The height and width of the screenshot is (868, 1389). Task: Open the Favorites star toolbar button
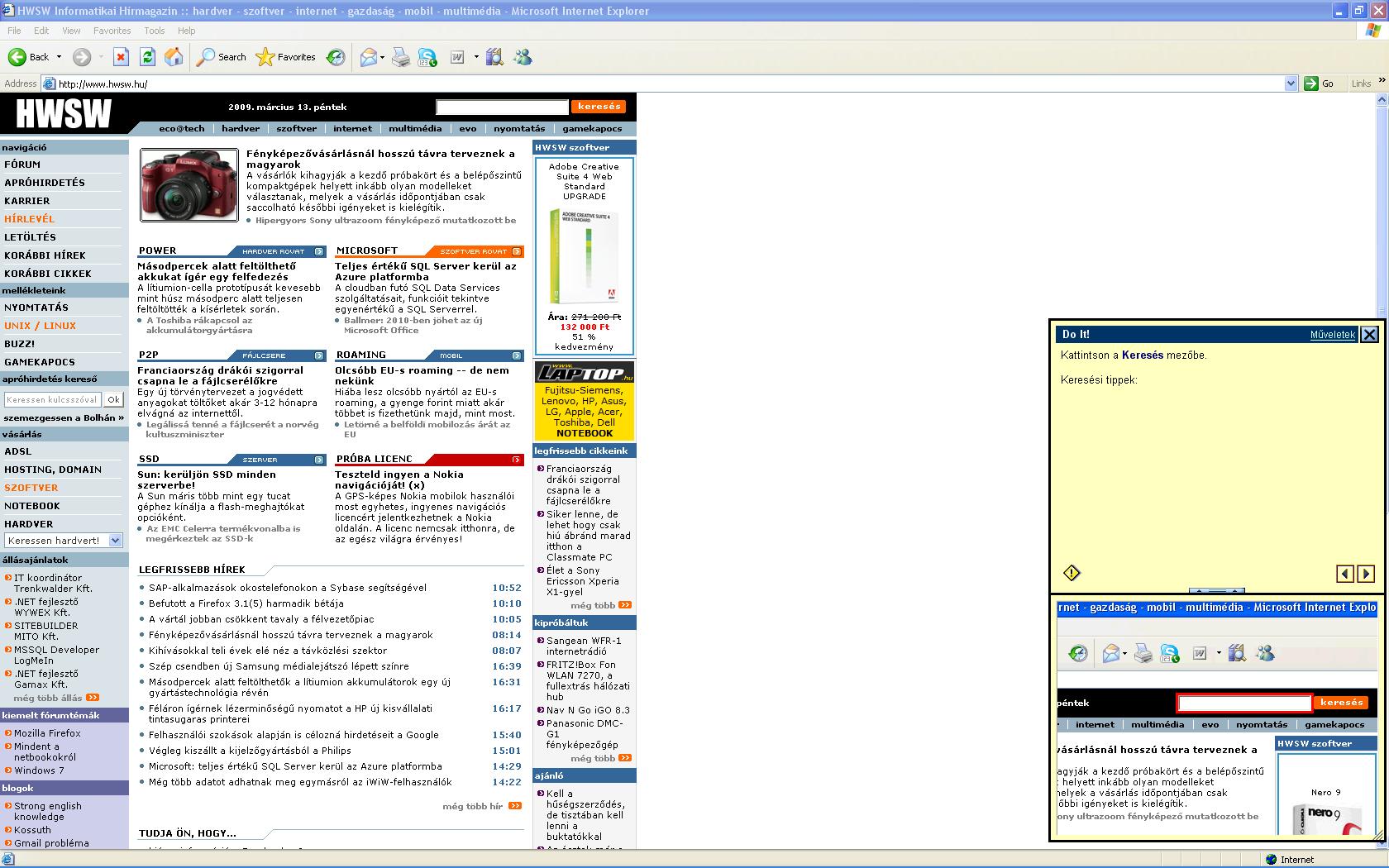pos(285,57)
